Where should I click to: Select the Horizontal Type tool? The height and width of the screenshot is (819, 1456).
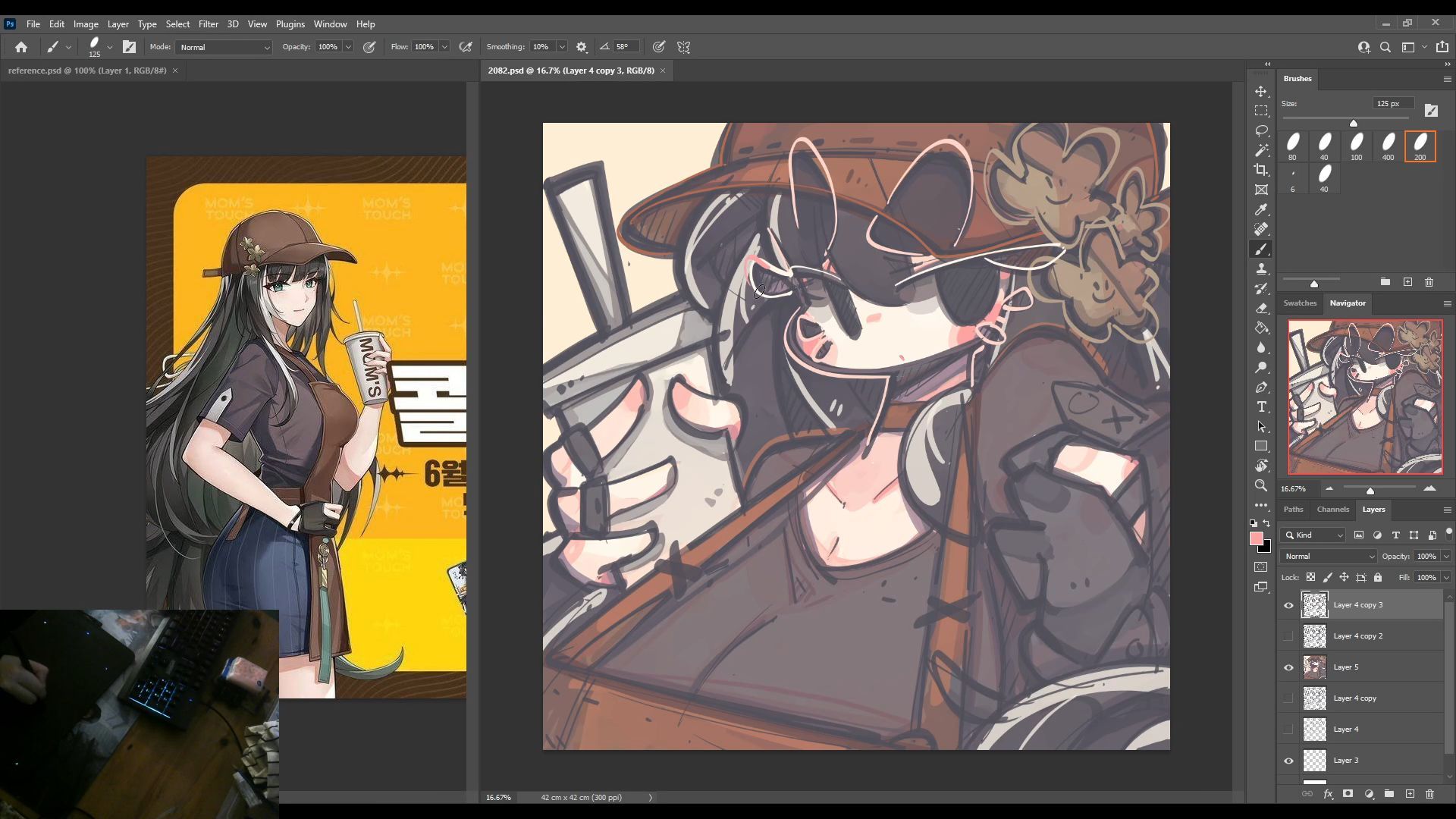point(1261,406)
